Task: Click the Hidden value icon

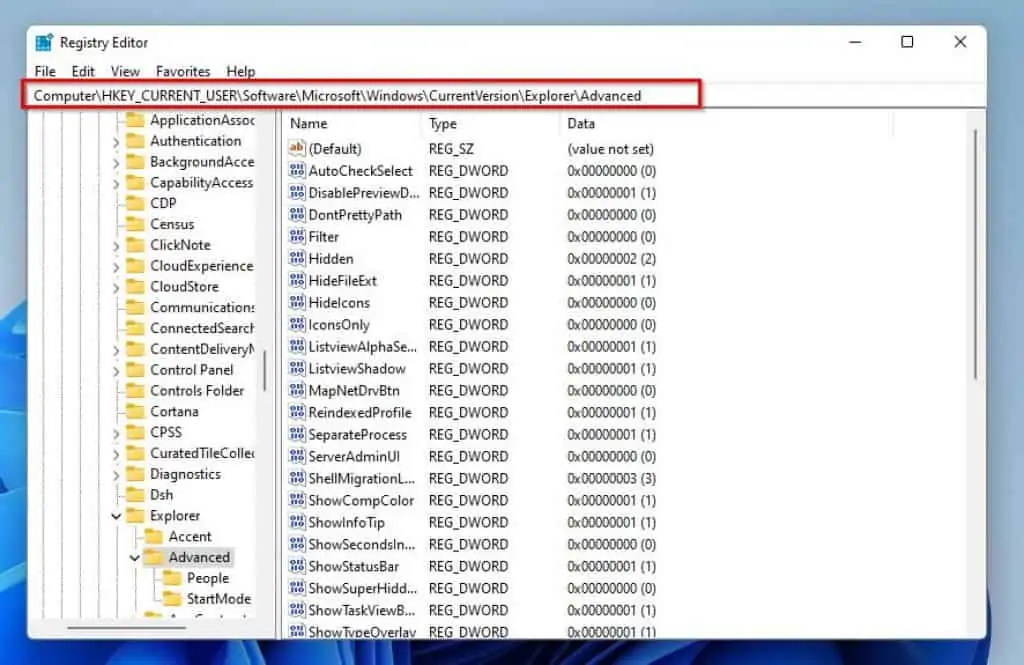Action: click(296, 258)
